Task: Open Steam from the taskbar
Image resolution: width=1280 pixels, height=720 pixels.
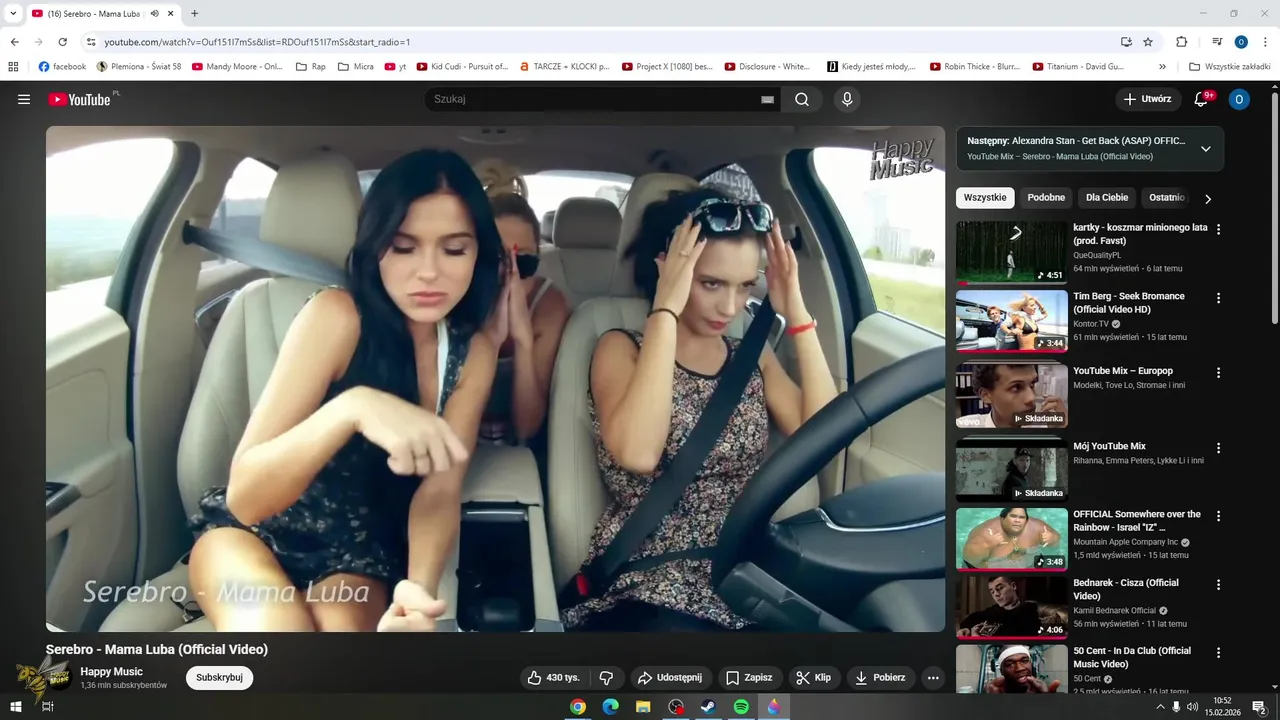Action: click(708, 706)
